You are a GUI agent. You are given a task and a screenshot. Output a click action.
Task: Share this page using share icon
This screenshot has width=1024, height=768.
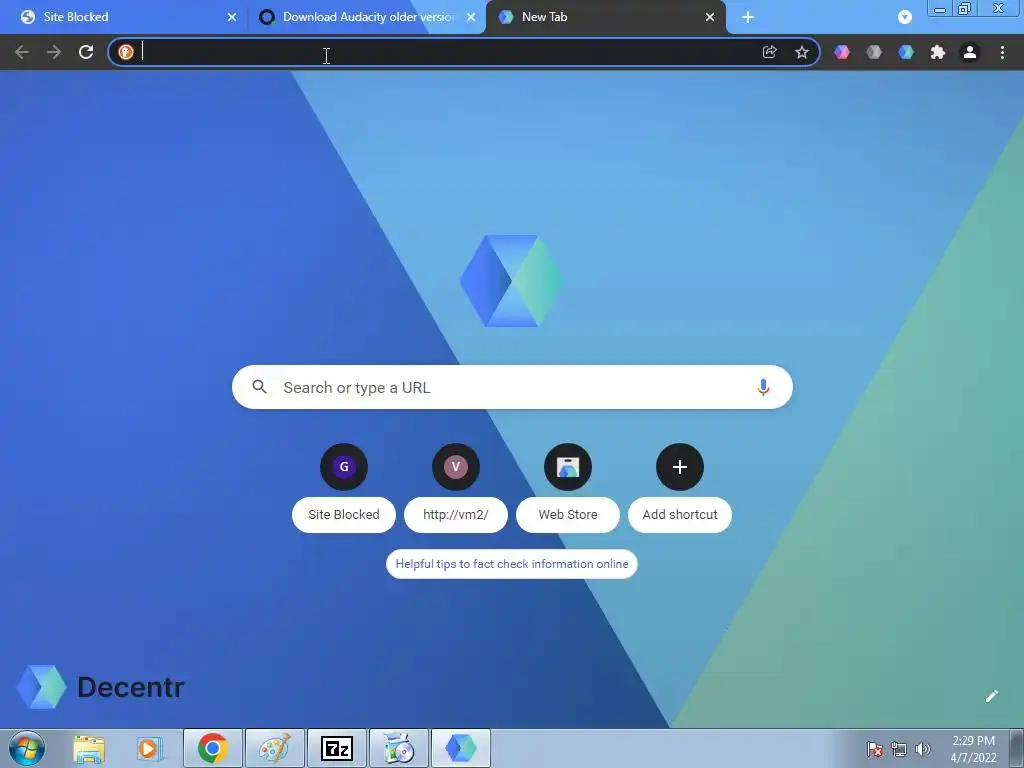pyautogui.click(x=769, y=52)
